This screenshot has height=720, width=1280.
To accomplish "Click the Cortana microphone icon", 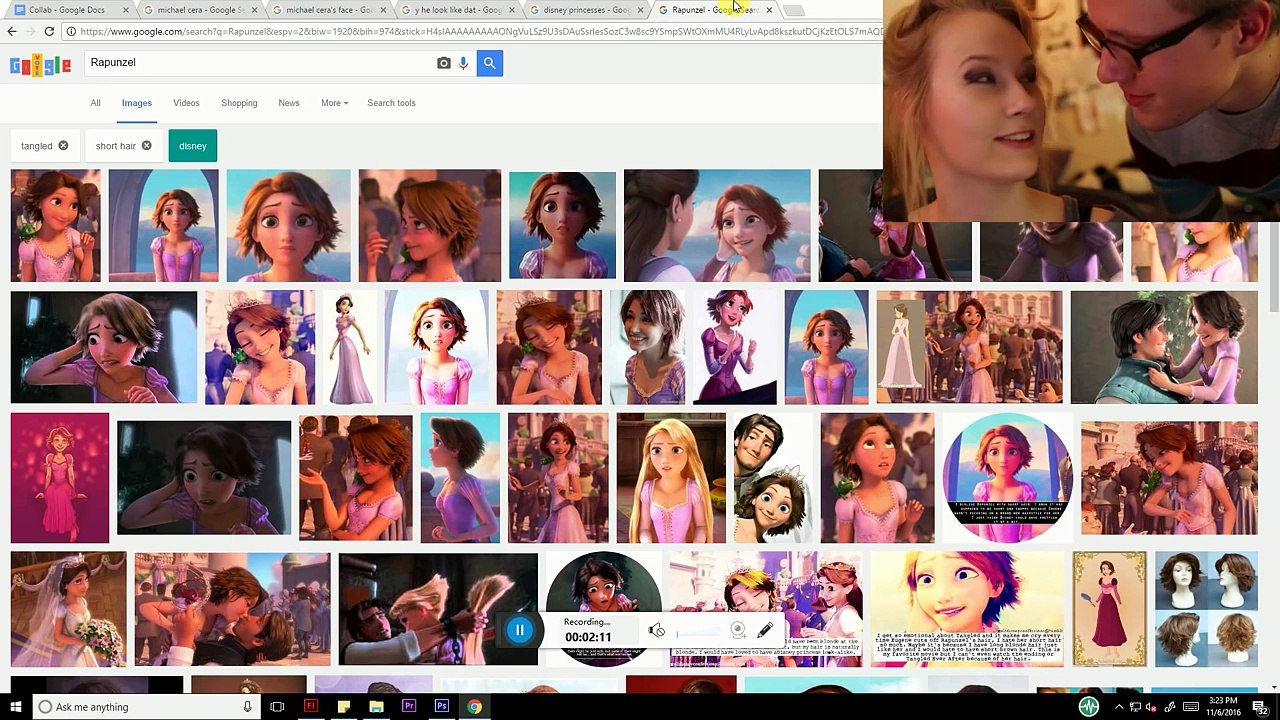I will (x=247, y=707).
